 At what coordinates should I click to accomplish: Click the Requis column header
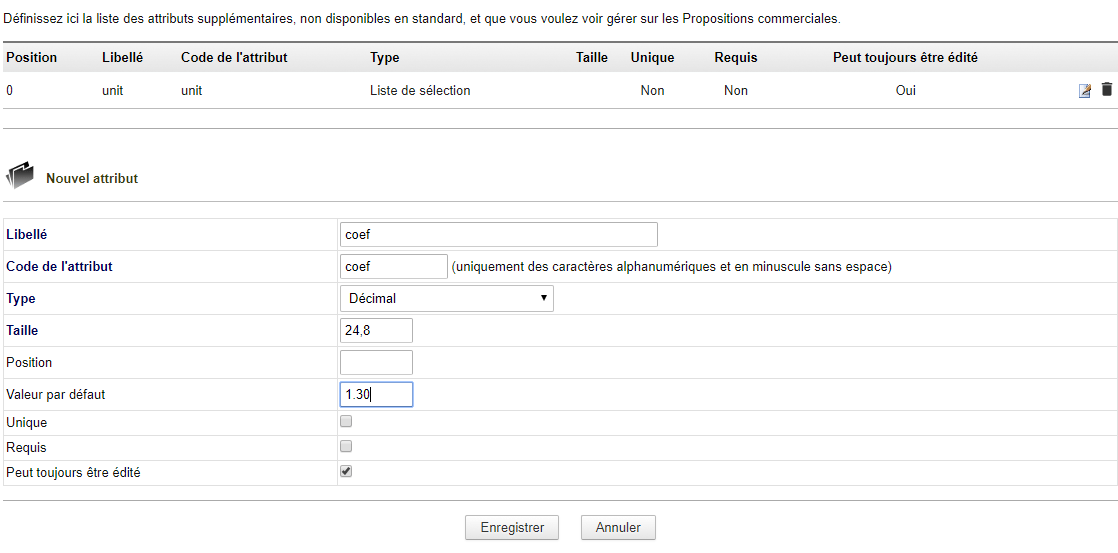tap(736, 58)
